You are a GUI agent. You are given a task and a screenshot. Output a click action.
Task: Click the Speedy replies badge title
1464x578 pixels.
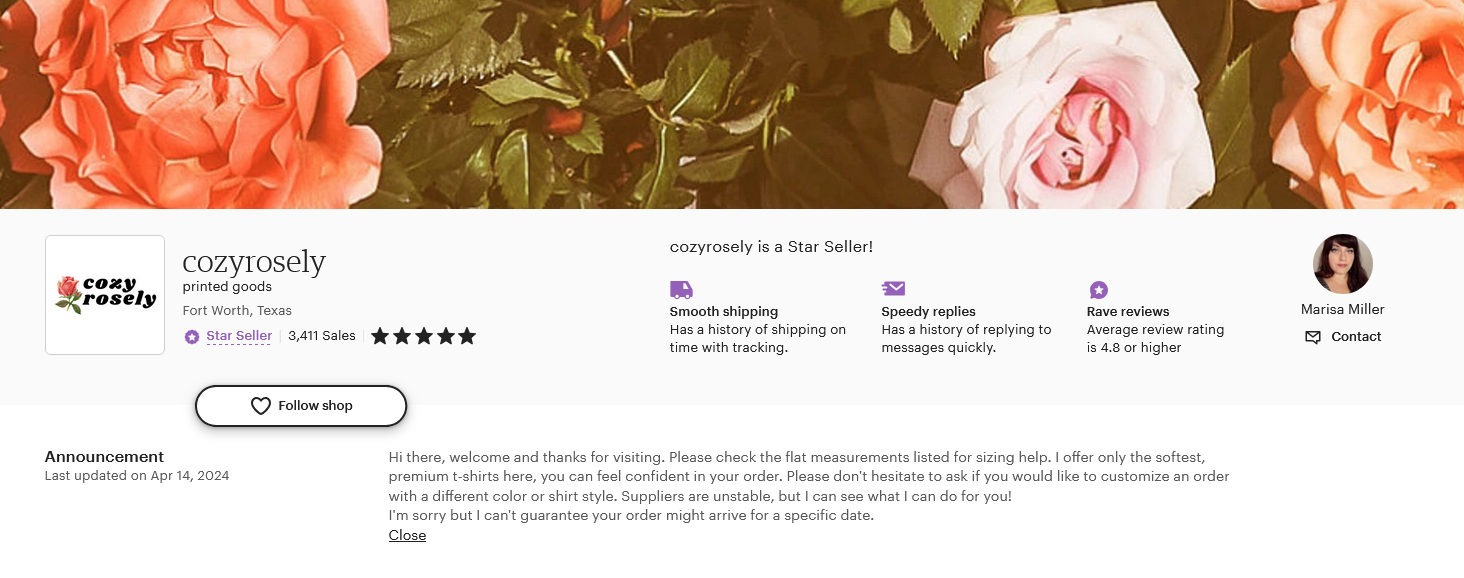coord(928,311)
